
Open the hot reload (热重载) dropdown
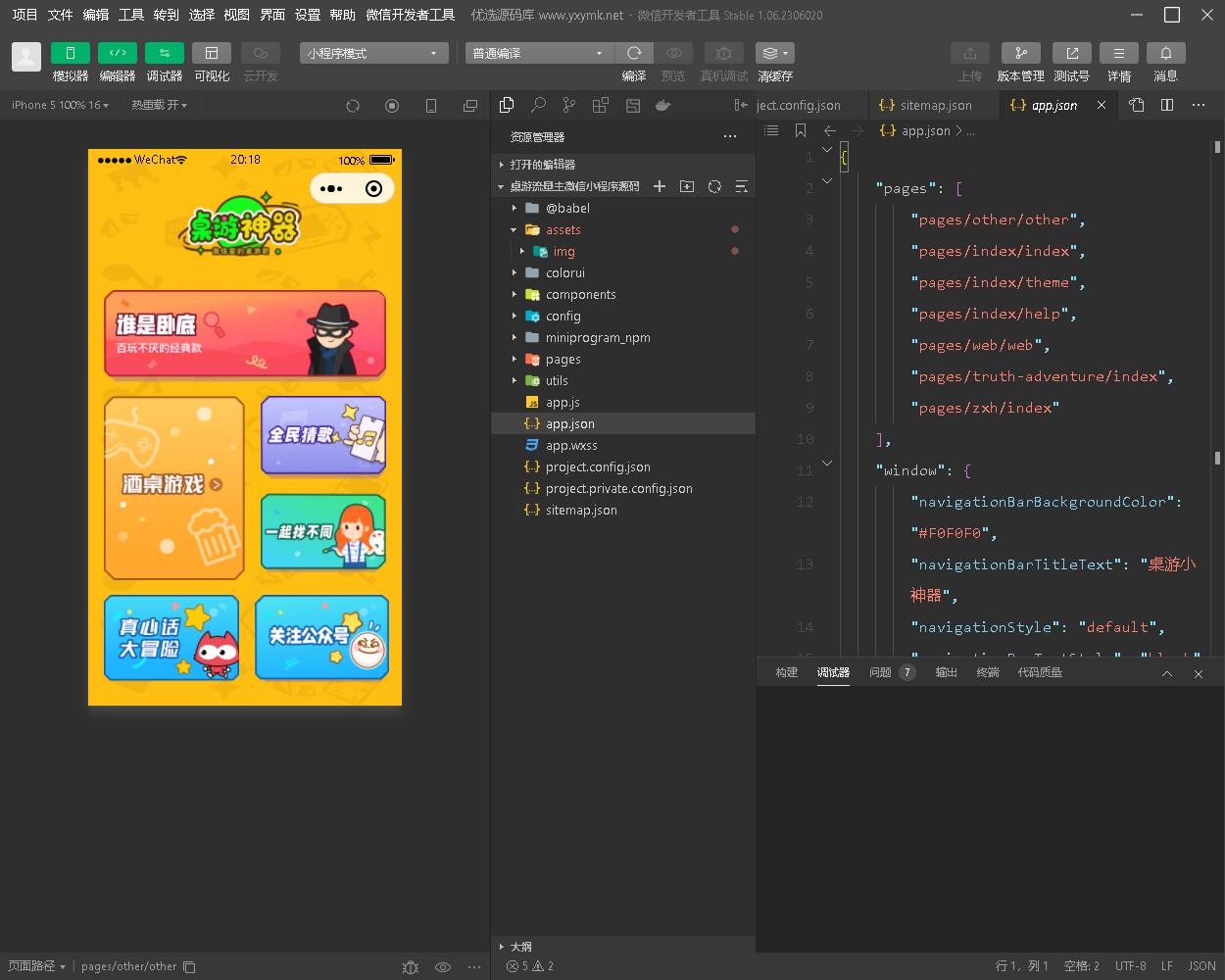[x=159, y=105]
